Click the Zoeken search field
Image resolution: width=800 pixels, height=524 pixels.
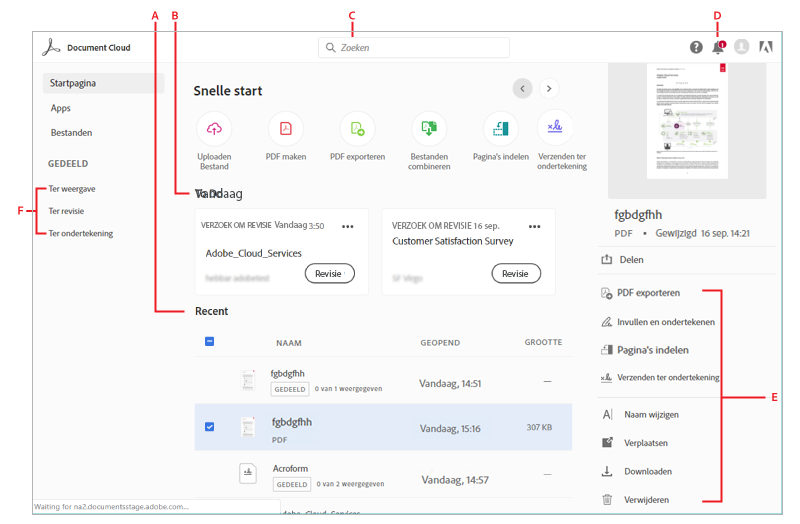[x=414, y=48]
